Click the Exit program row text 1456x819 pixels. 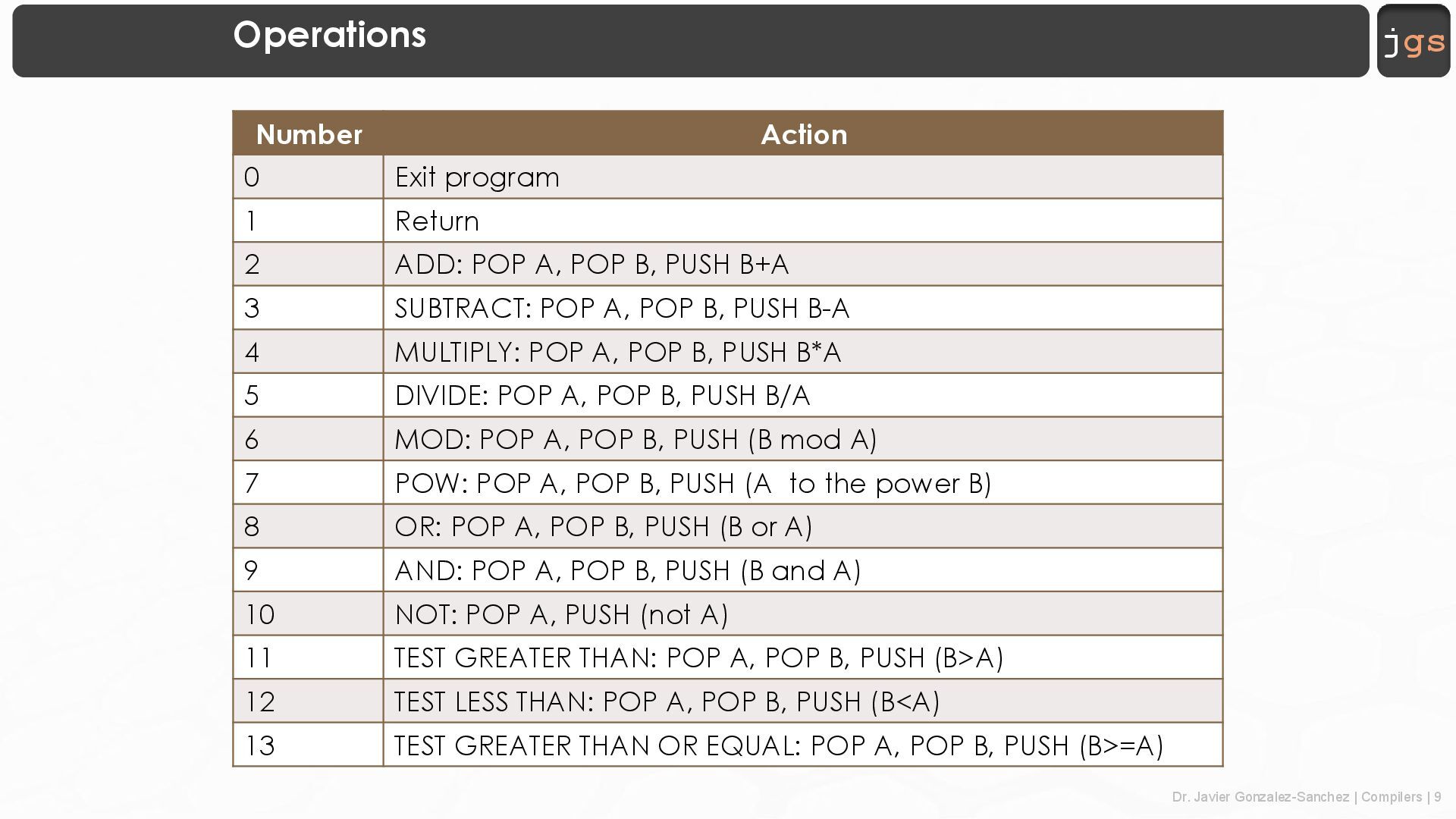pos(477,177)
